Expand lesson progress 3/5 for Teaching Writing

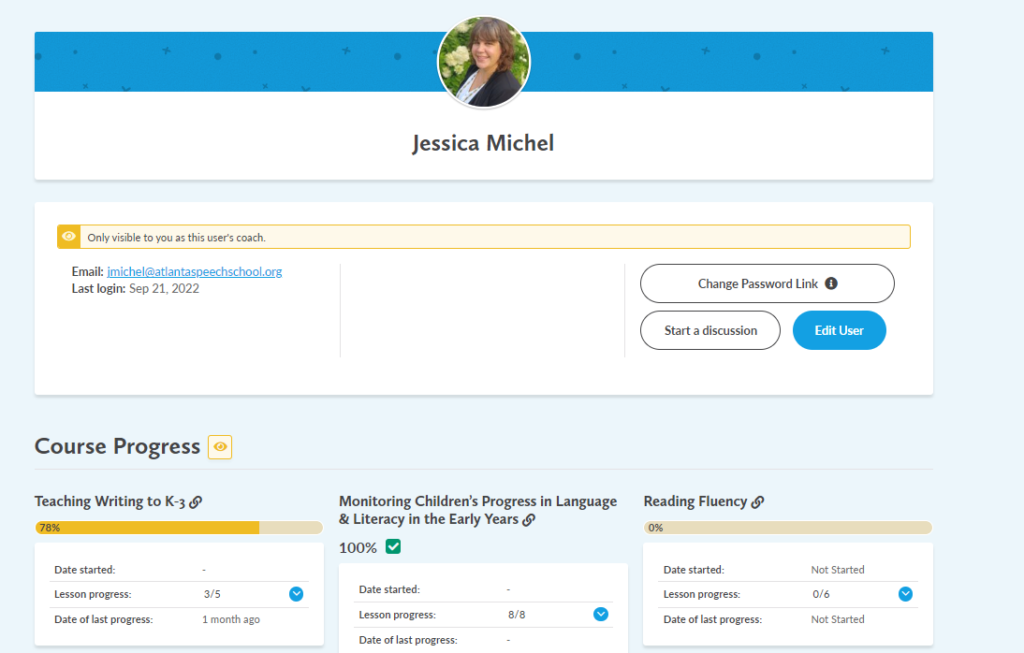[296, 594]
